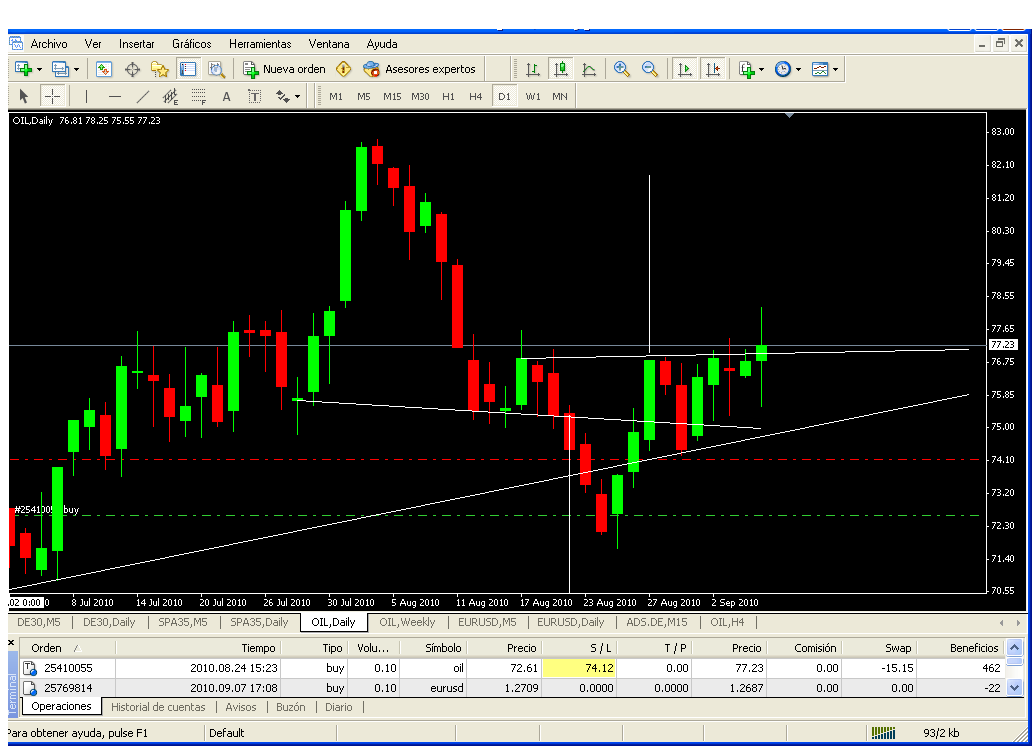
Task: Open the Diario terminal tab
Action: tap(338, 707)
